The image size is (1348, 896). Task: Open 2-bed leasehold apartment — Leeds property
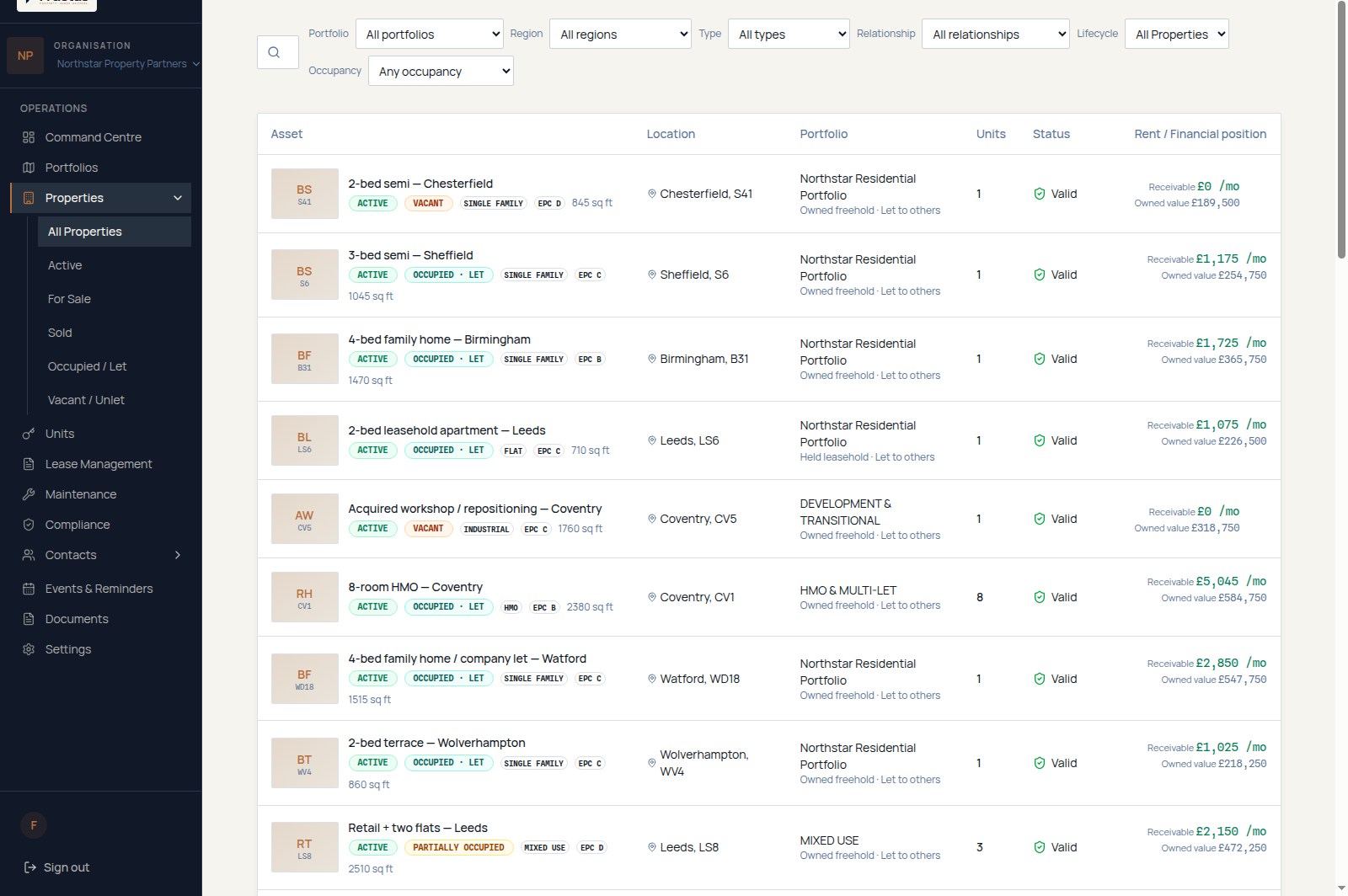[x=447, y=430]
